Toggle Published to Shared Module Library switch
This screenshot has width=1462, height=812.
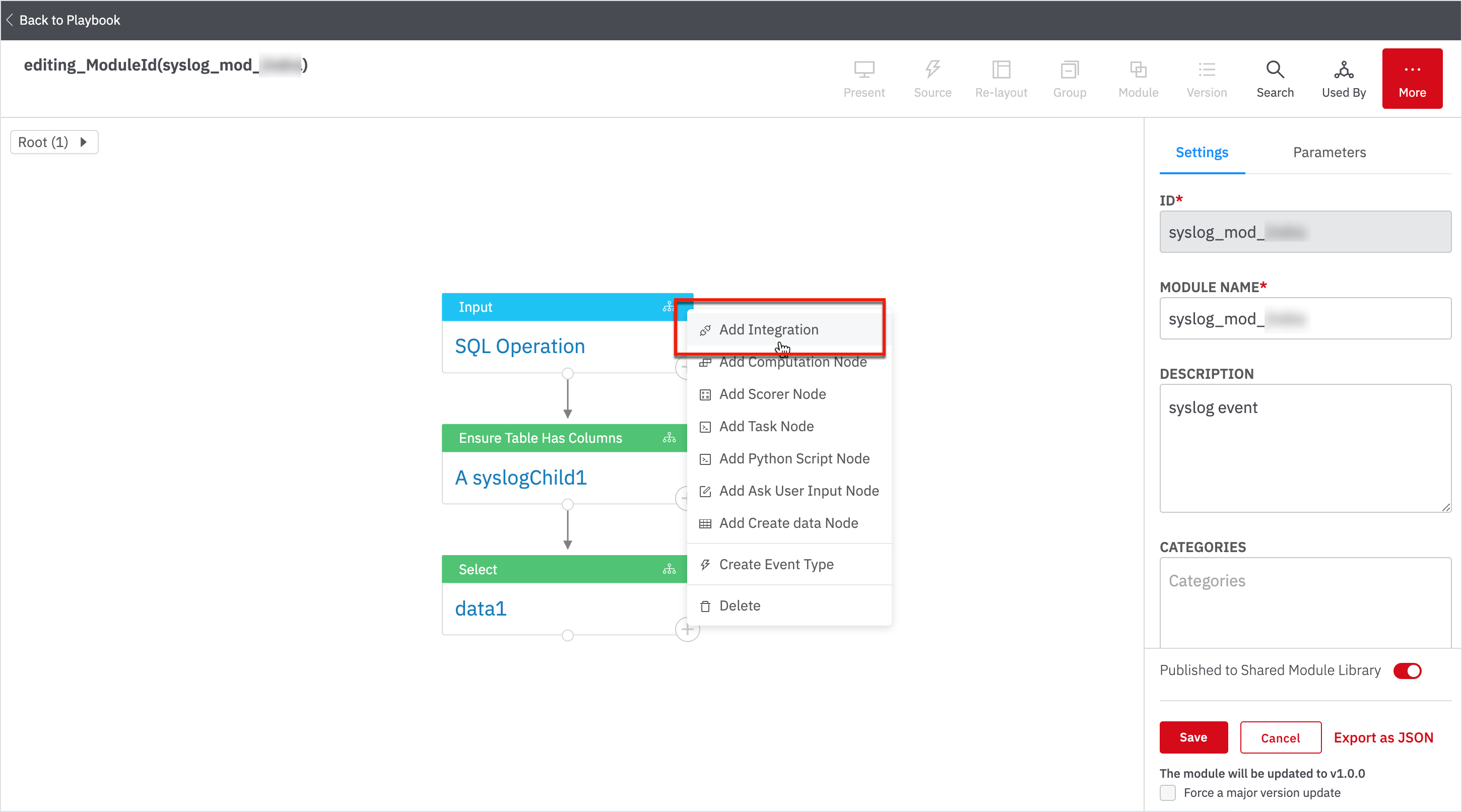pos(1407,671)
